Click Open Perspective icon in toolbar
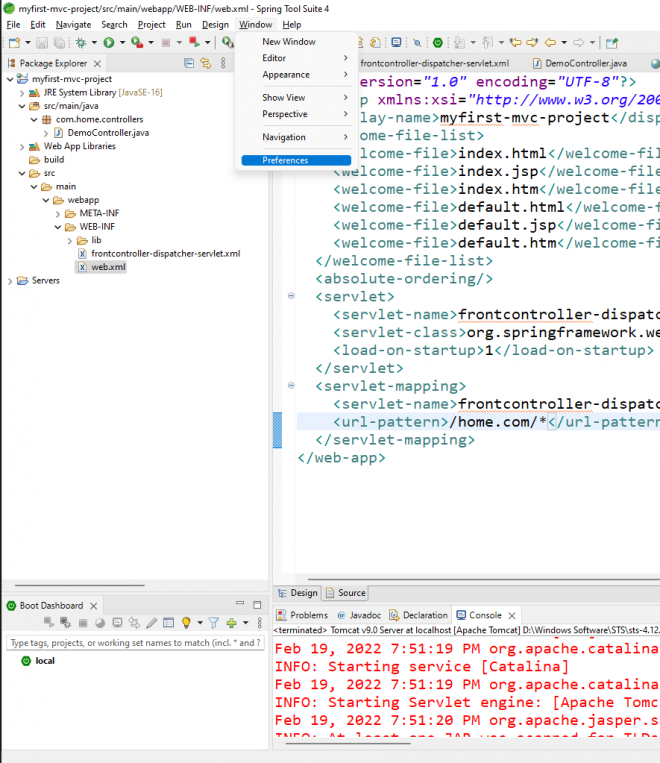Viewport: 660px width, 763px height. click(x=612, y=43)
